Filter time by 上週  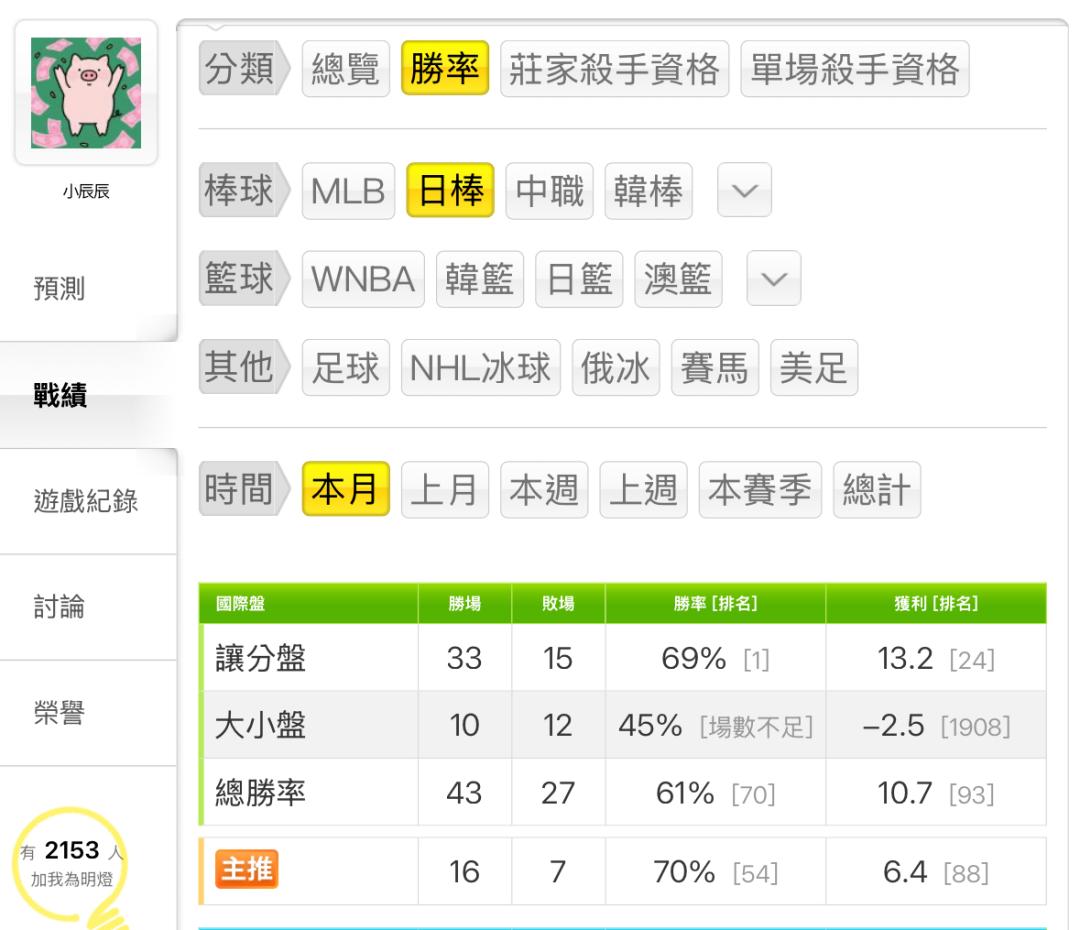pyautogui.click(x=643, y=490)
